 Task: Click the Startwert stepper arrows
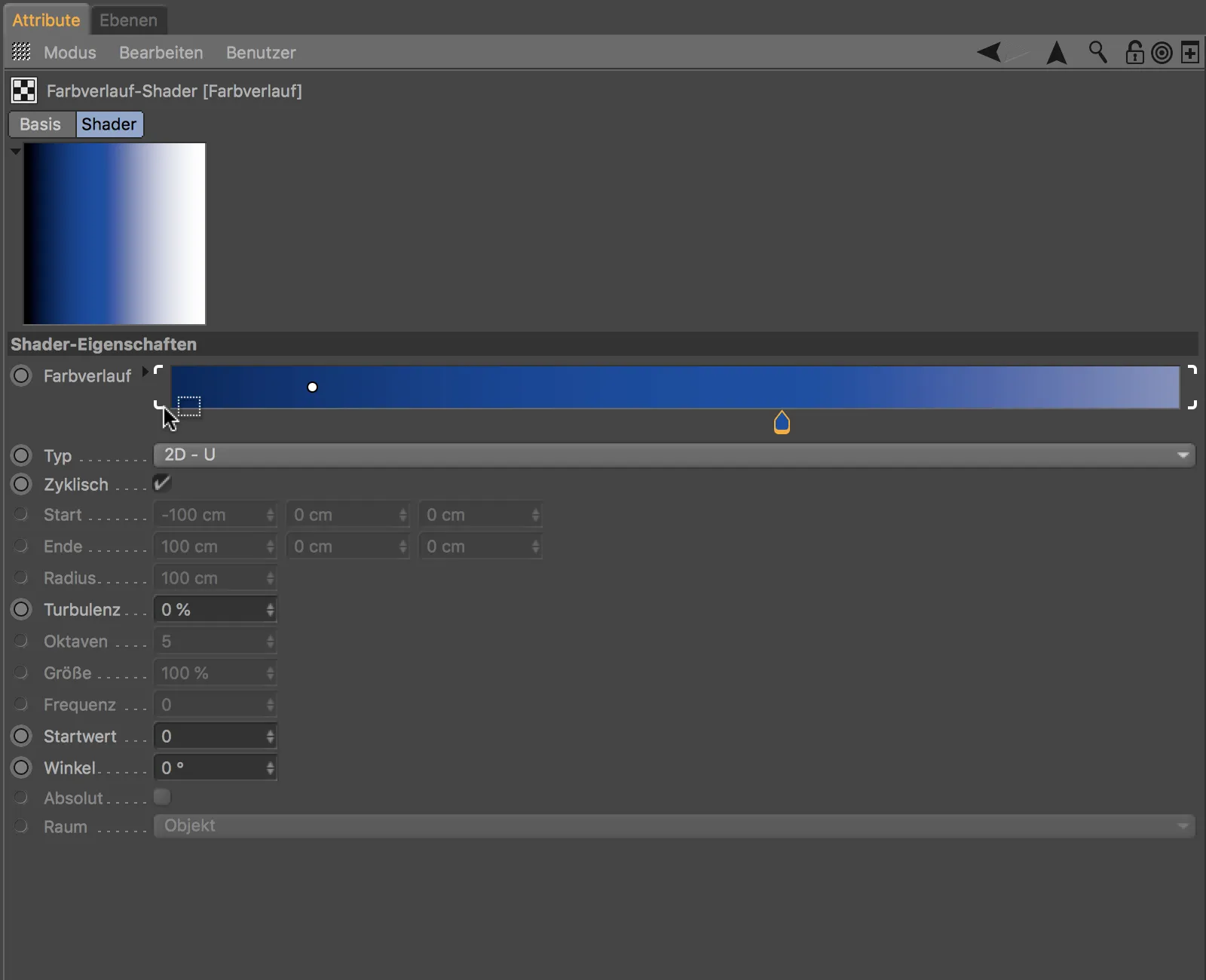pos(270,737)
